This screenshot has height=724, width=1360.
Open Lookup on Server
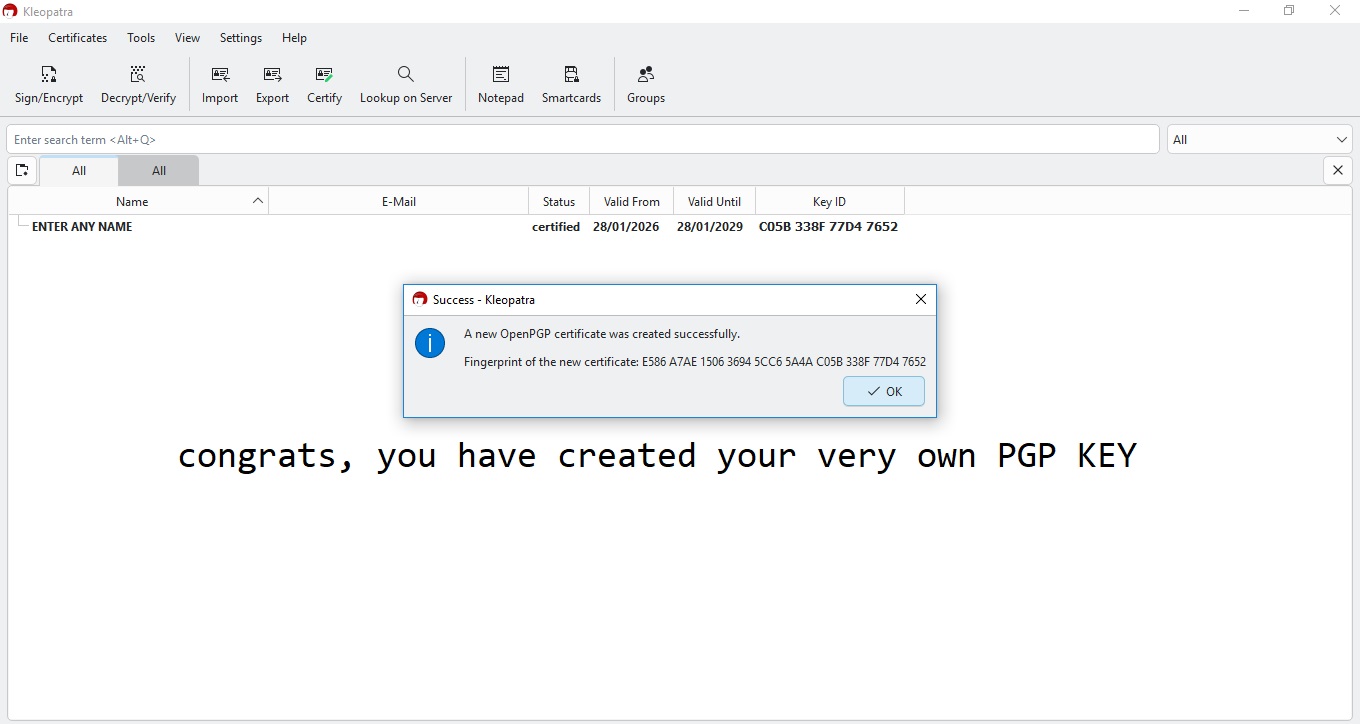(406, 84)
